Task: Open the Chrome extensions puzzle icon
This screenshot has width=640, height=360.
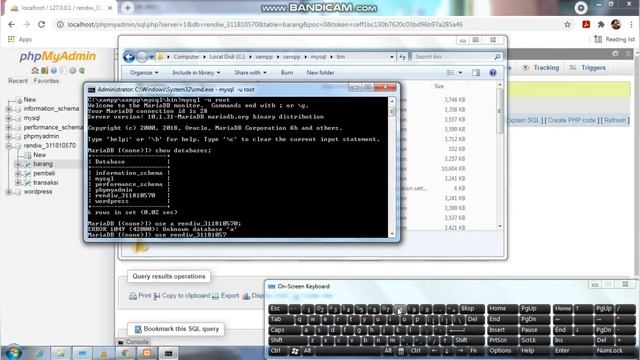Action: (601, 24)
